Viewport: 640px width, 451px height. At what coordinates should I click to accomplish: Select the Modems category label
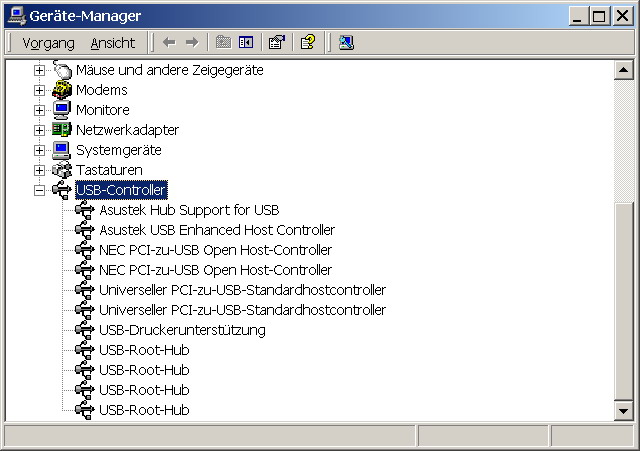pos(102,90)
